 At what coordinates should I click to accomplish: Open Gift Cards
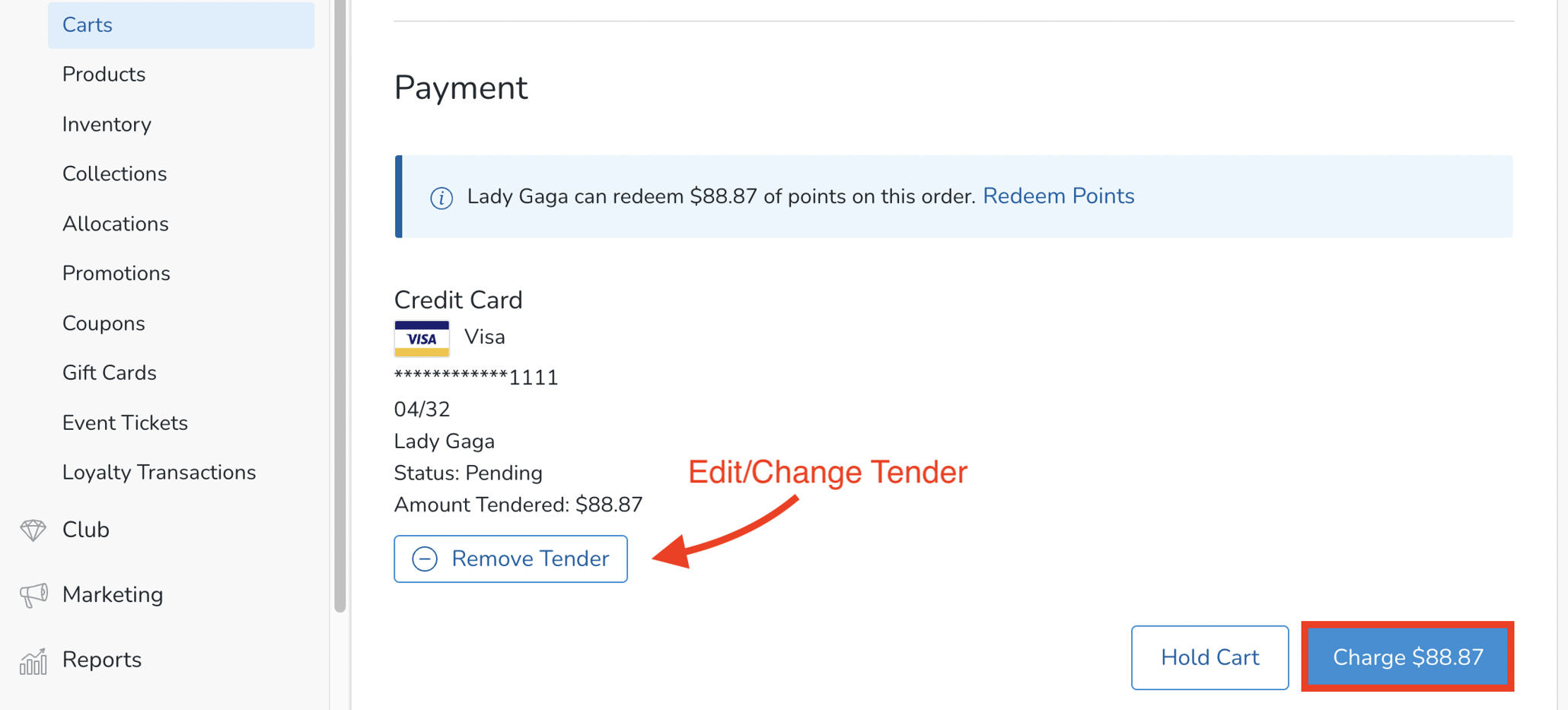click(x=109, y=373)
